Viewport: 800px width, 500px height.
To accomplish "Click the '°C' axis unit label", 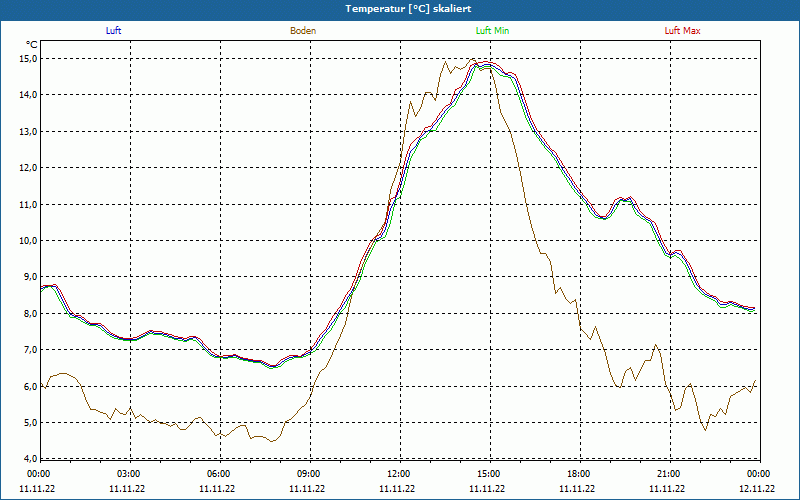I will 32,45.
